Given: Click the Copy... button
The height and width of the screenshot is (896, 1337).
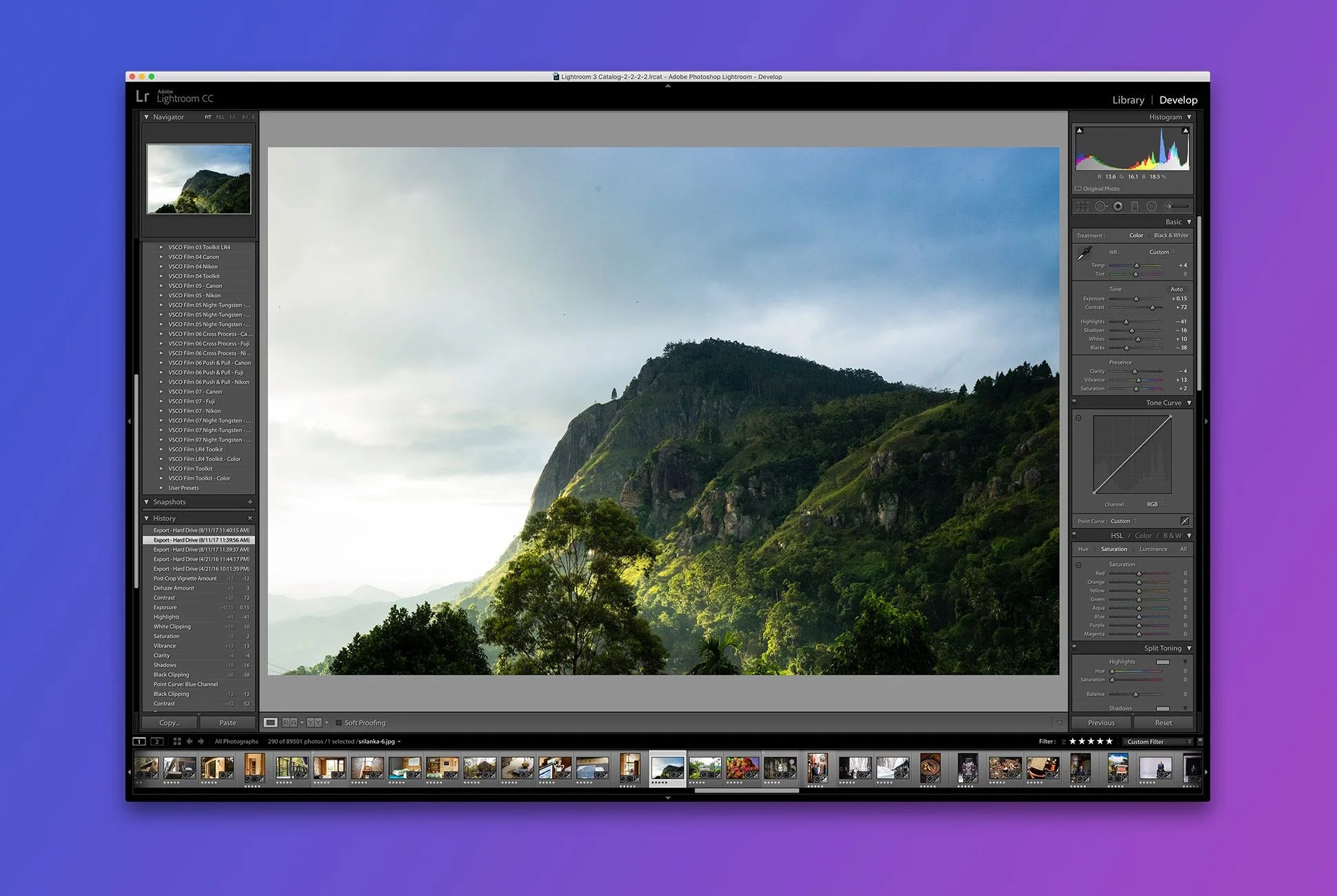Looking at the screenshot, I should pyautogui.click(x=170, y=723).
